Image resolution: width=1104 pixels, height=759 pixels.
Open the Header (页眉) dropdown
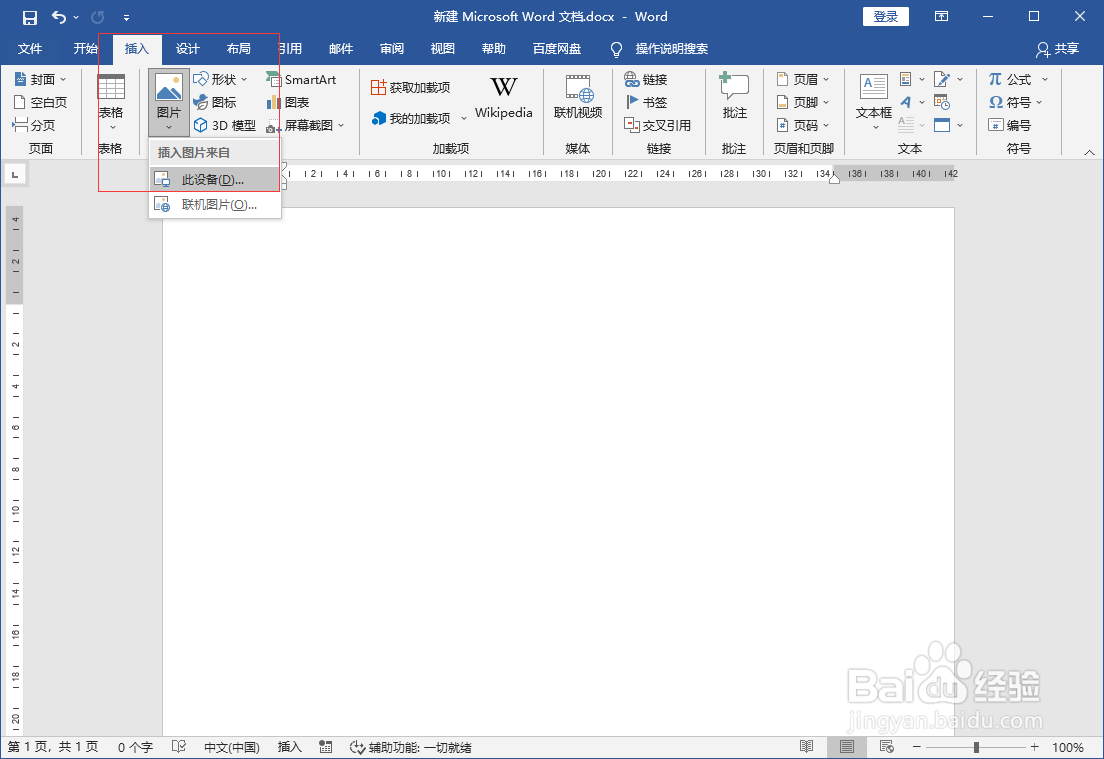point(827,80)
